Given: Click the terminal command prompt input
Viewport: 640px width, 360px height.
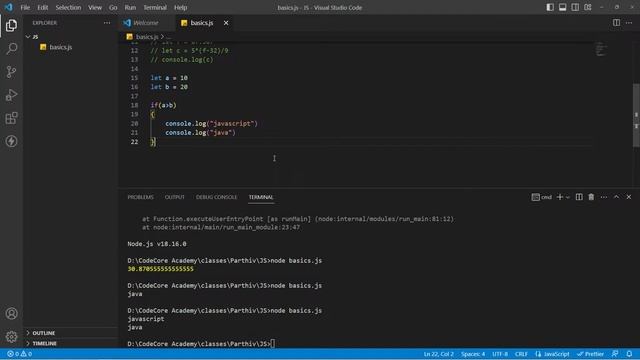Looking at the screenshot, I should pyautogui.click(x=273, y=344).
